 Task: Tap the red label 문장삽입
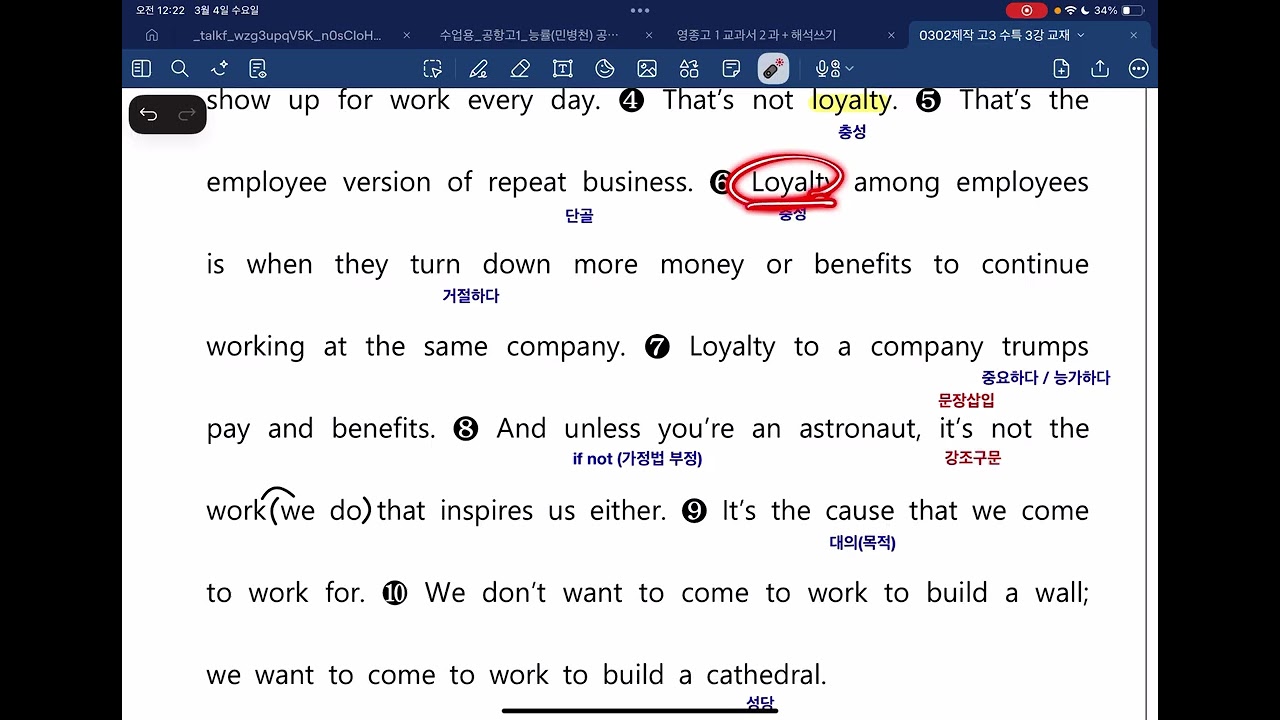pyautogui.click(x=966, y=401)
